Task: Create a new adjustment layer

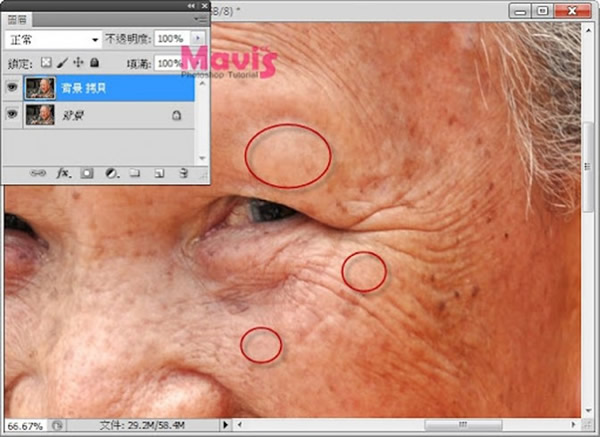Action: [x=110, y=172]
